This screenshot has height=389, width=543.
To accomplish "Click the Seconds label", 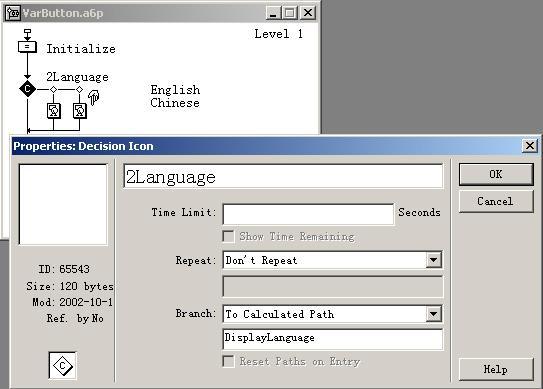I will [x=419, y=212].
